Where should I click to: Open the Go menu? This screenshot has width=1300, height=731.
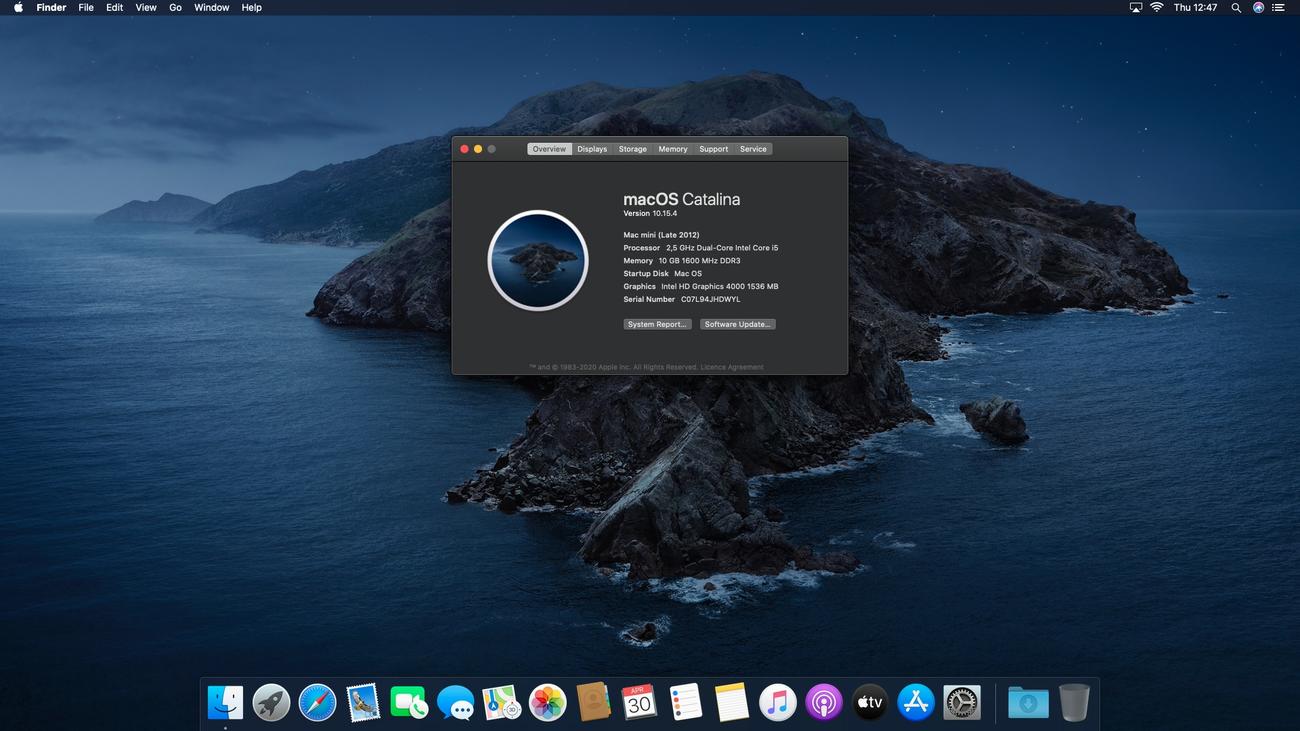[175, 7]
